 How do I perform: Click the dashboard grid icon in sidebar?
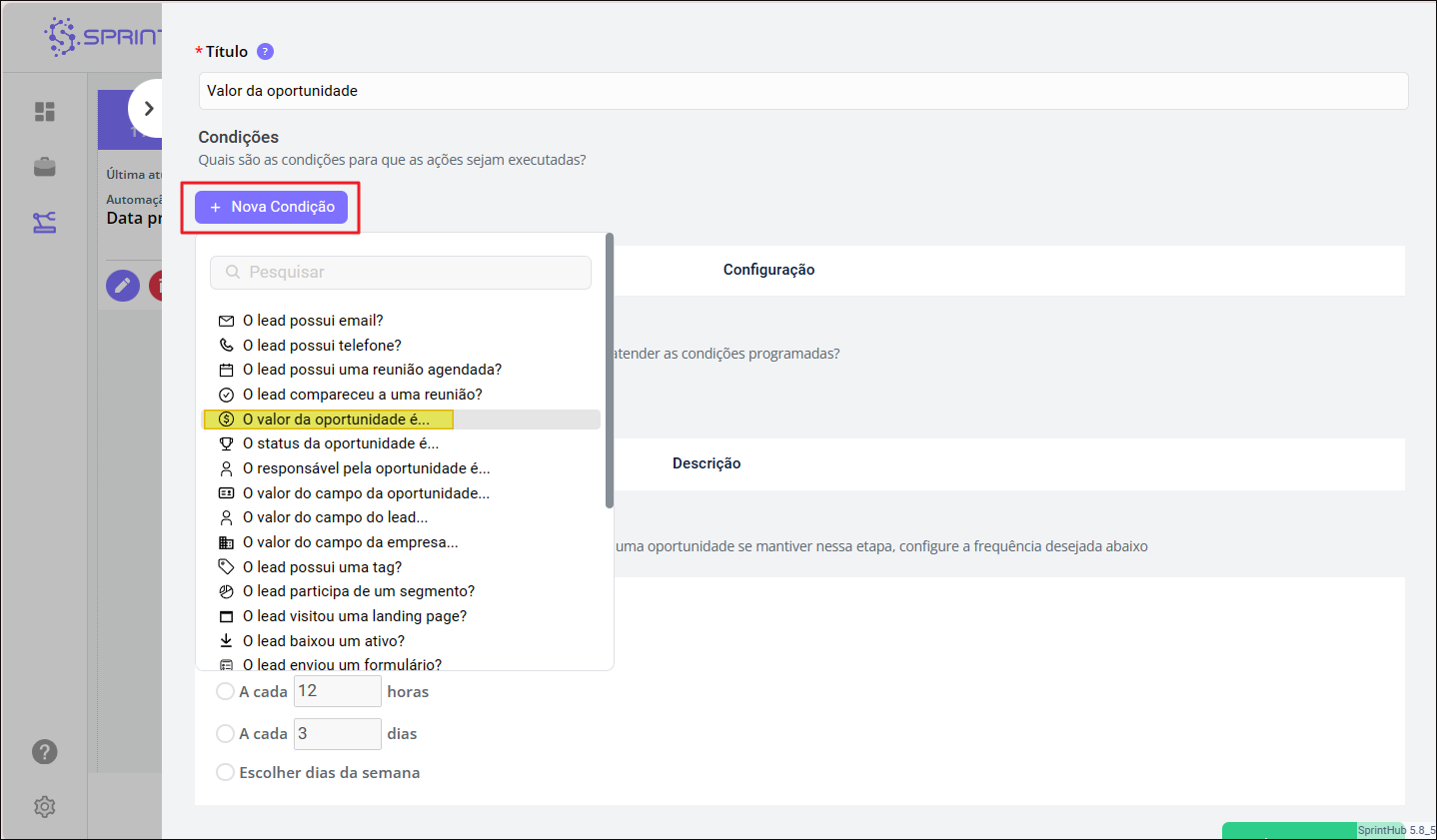[45, 111]
